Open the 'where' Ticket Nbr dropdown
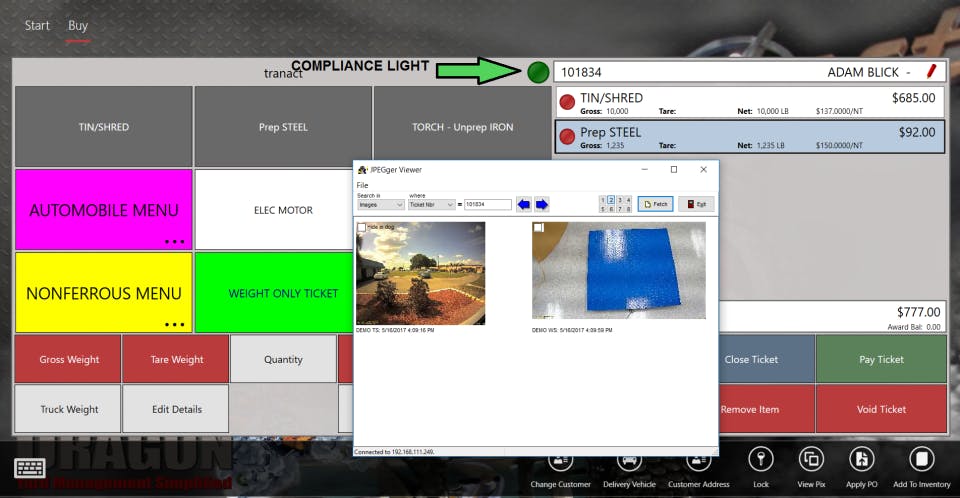 click(431, 205)
